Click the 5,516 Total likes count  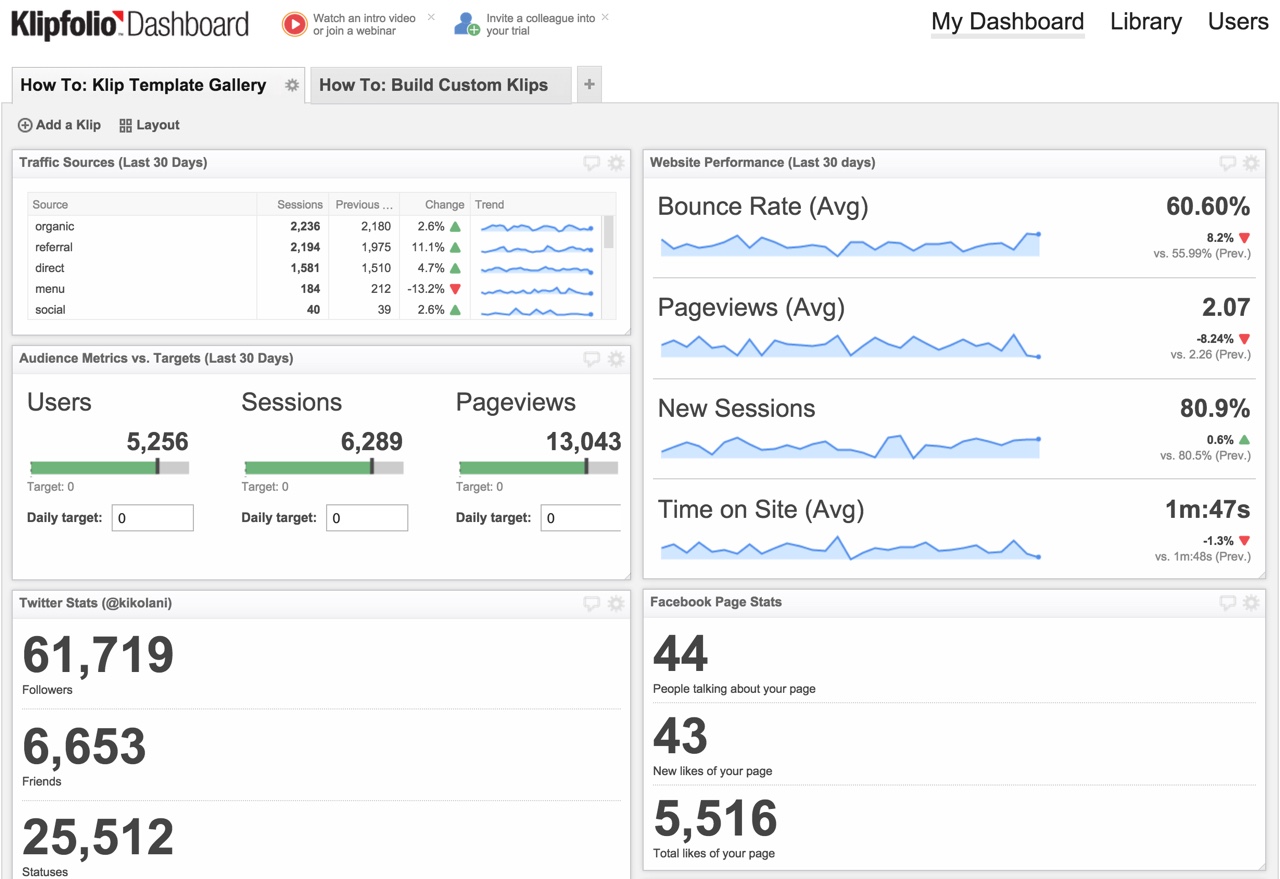click(x=716, y=819)
